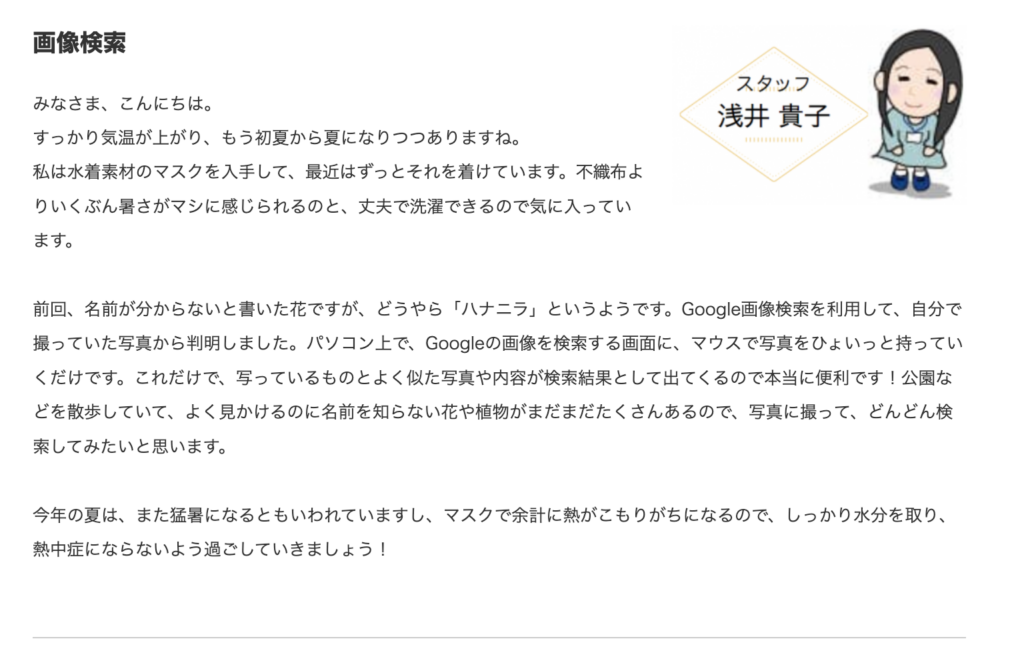
Task: Click the sentence about 初夏から夏
Action: tap(278, 138)
